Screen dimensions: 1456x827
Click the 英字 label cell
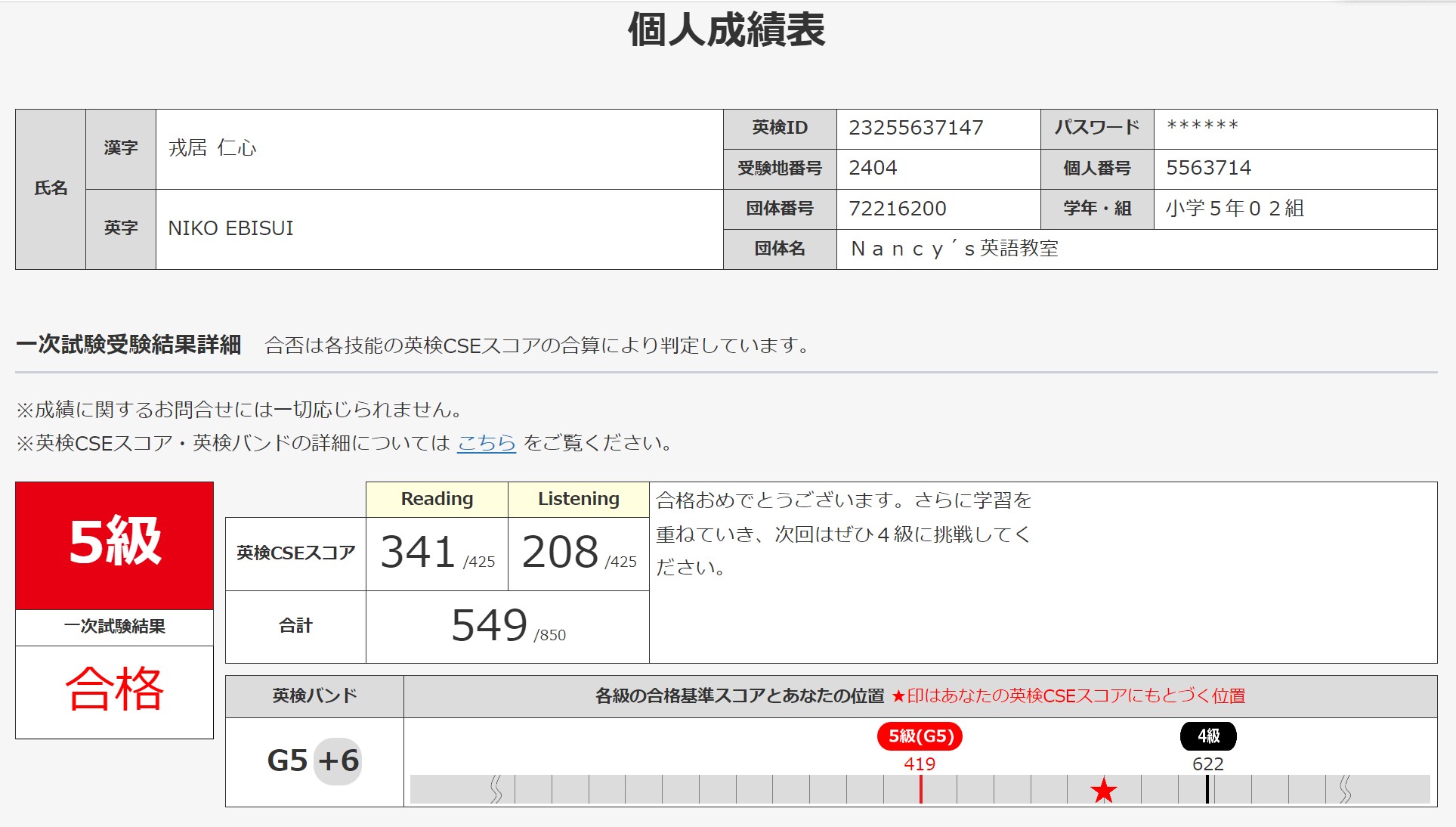point(121,229)
